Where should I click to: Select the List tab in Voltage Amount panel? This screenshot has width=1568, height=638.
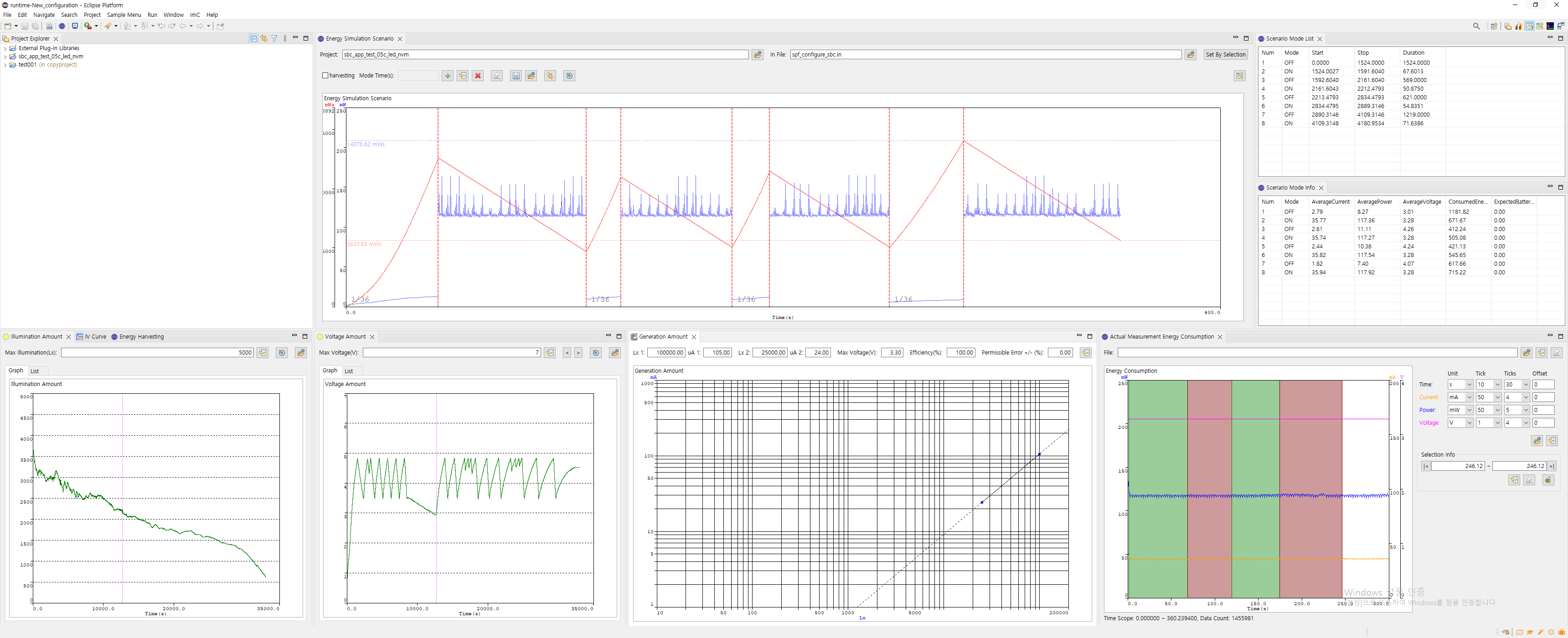pyautogui.click(x=349, y=371)
